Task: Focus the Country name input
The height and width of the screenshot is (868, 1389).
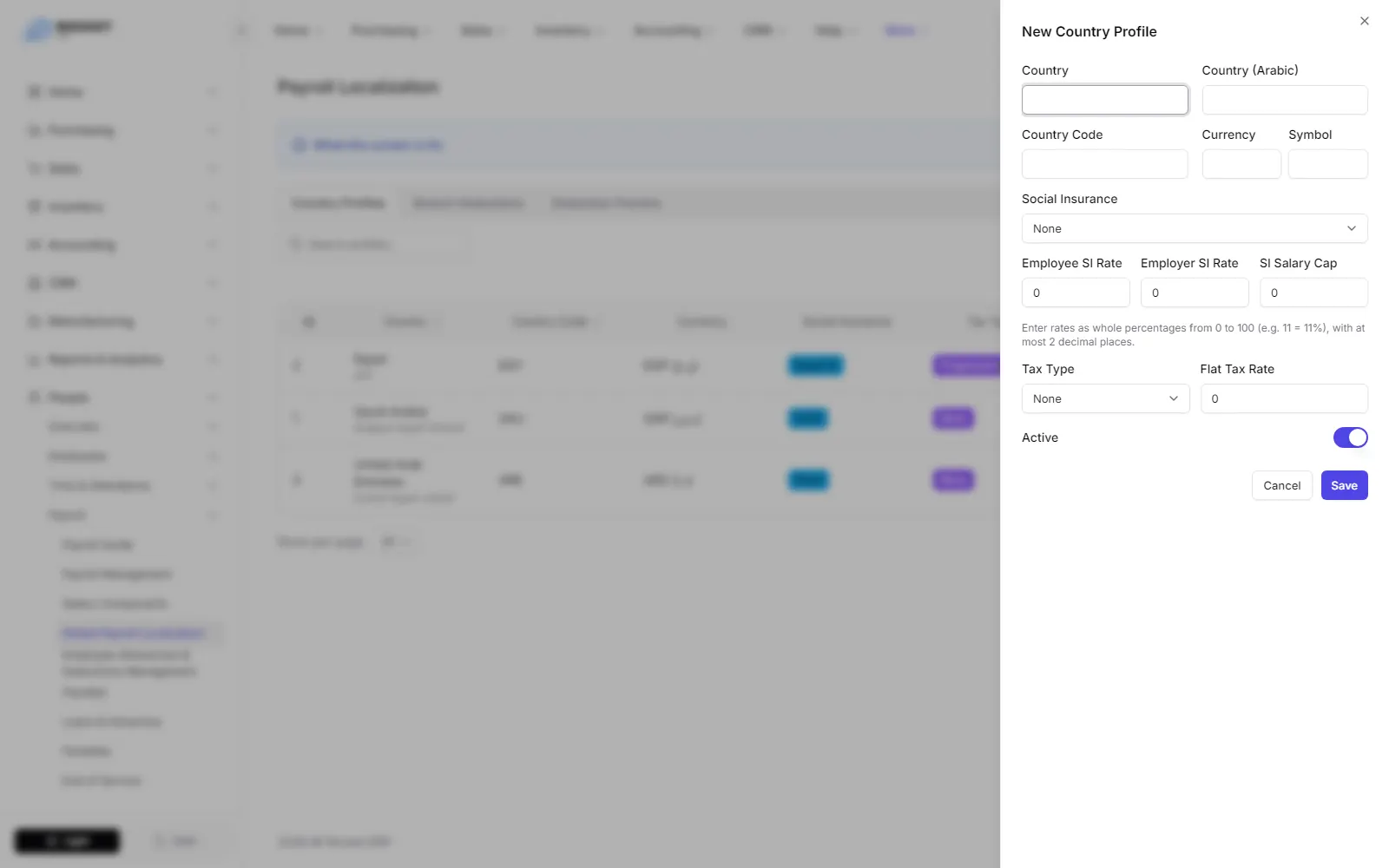Action: [1104, 100]
